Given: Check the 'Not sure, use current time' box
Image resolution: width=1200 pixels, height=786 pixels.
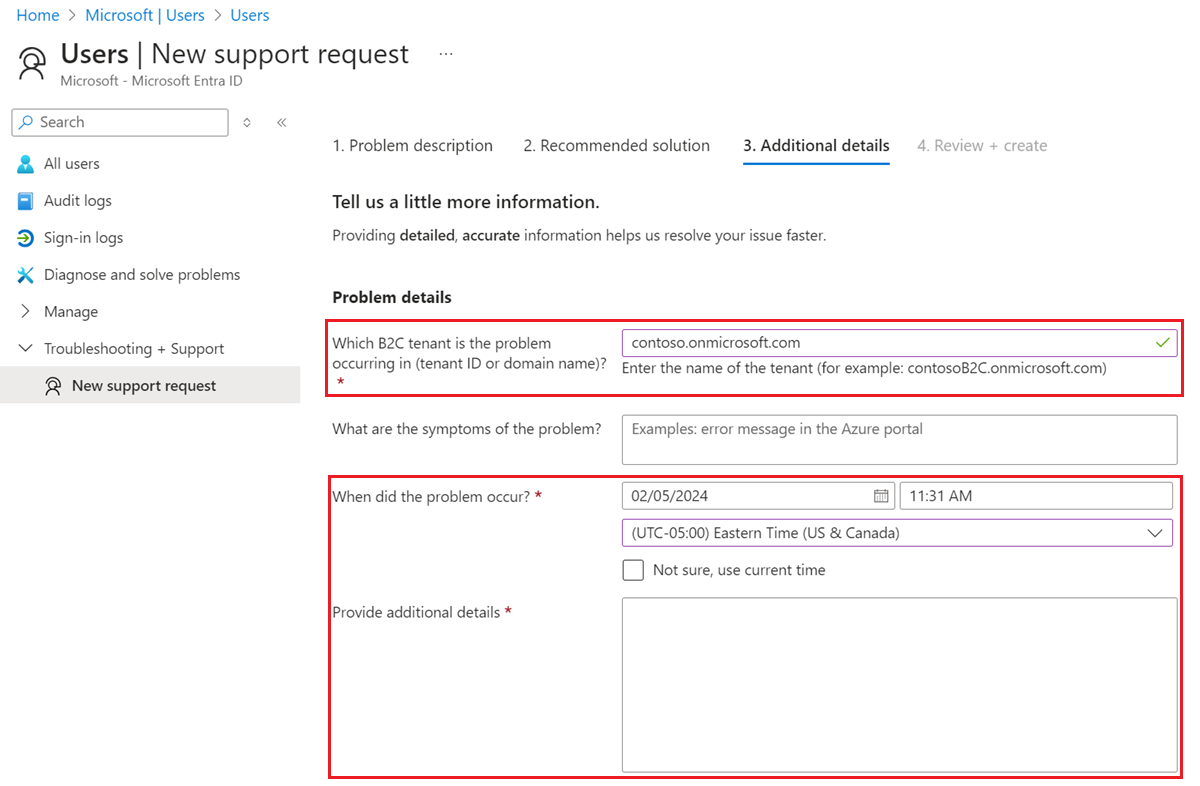Looking at the screenshot, I should pyautogui.click(x=633, y=570).
